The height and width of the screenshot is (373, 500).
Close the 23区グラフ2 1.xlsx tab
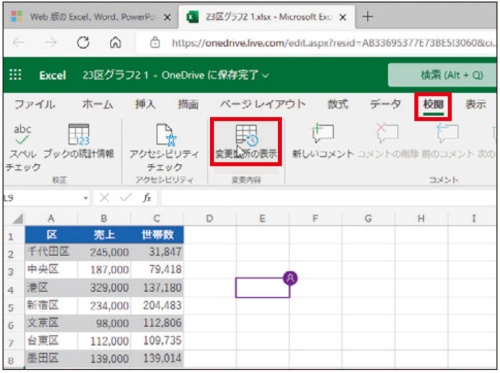pyautogui.click(x=342, y=17)
